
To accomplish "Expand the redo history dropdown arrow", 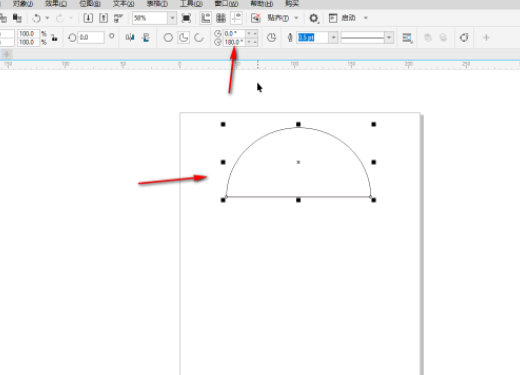I will 71,18.
